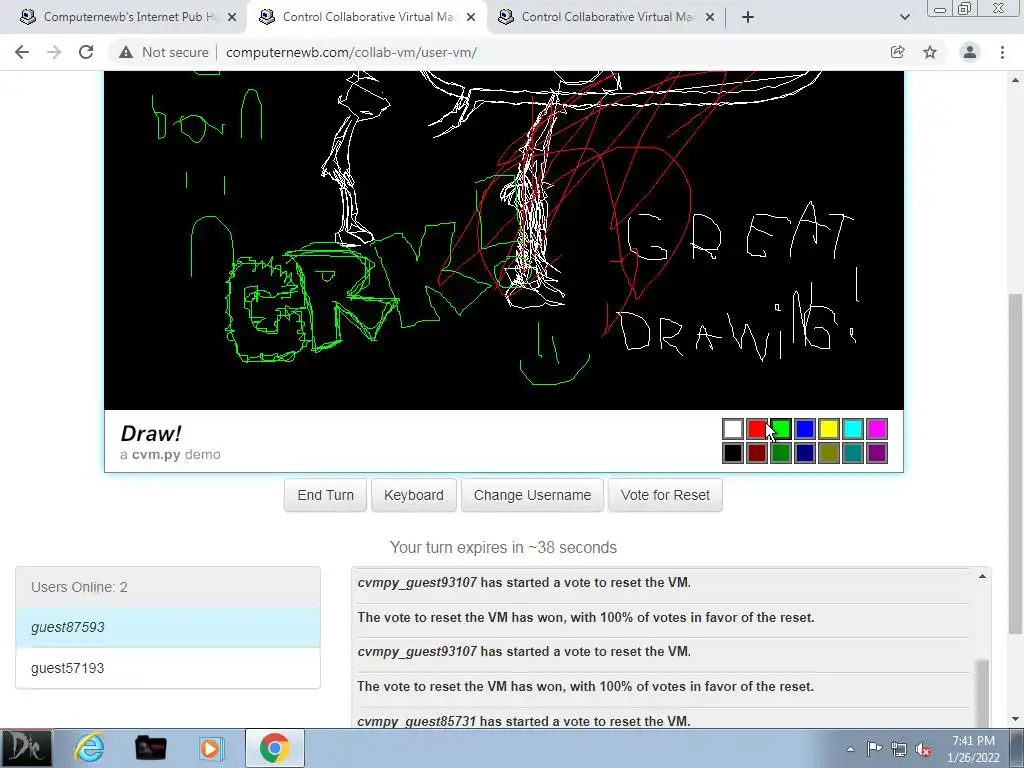
Task: Open the Chrome profile avatar
Action: (970, 52)
